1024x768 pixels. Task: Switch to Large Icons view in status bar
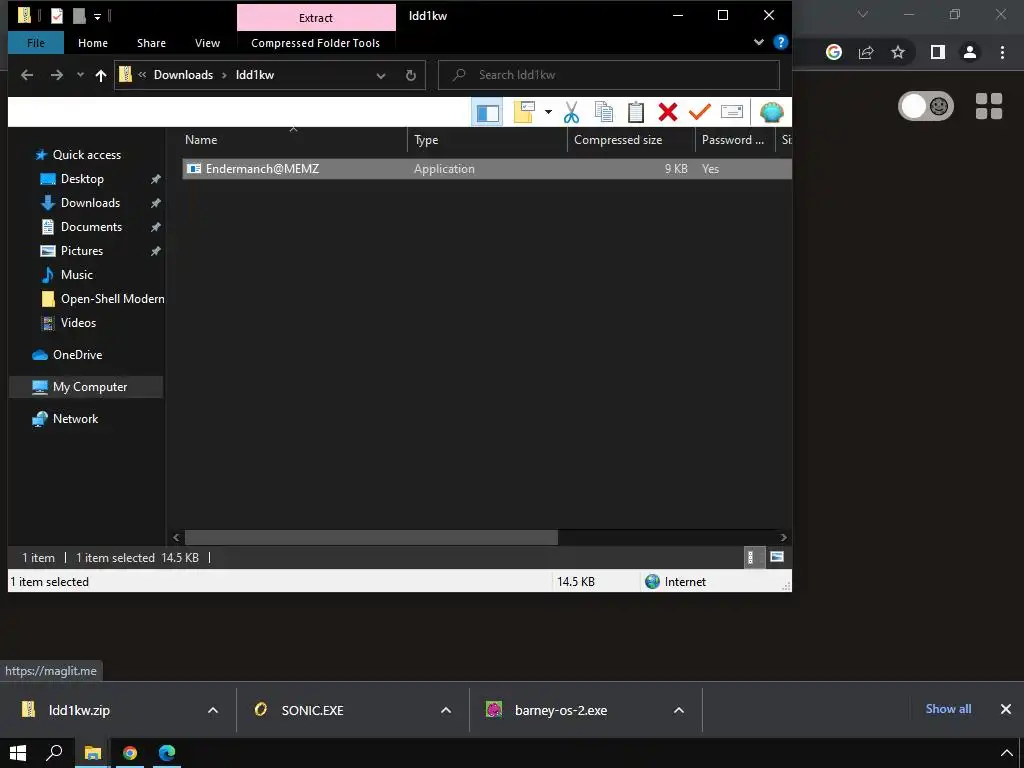click(776, 557)
